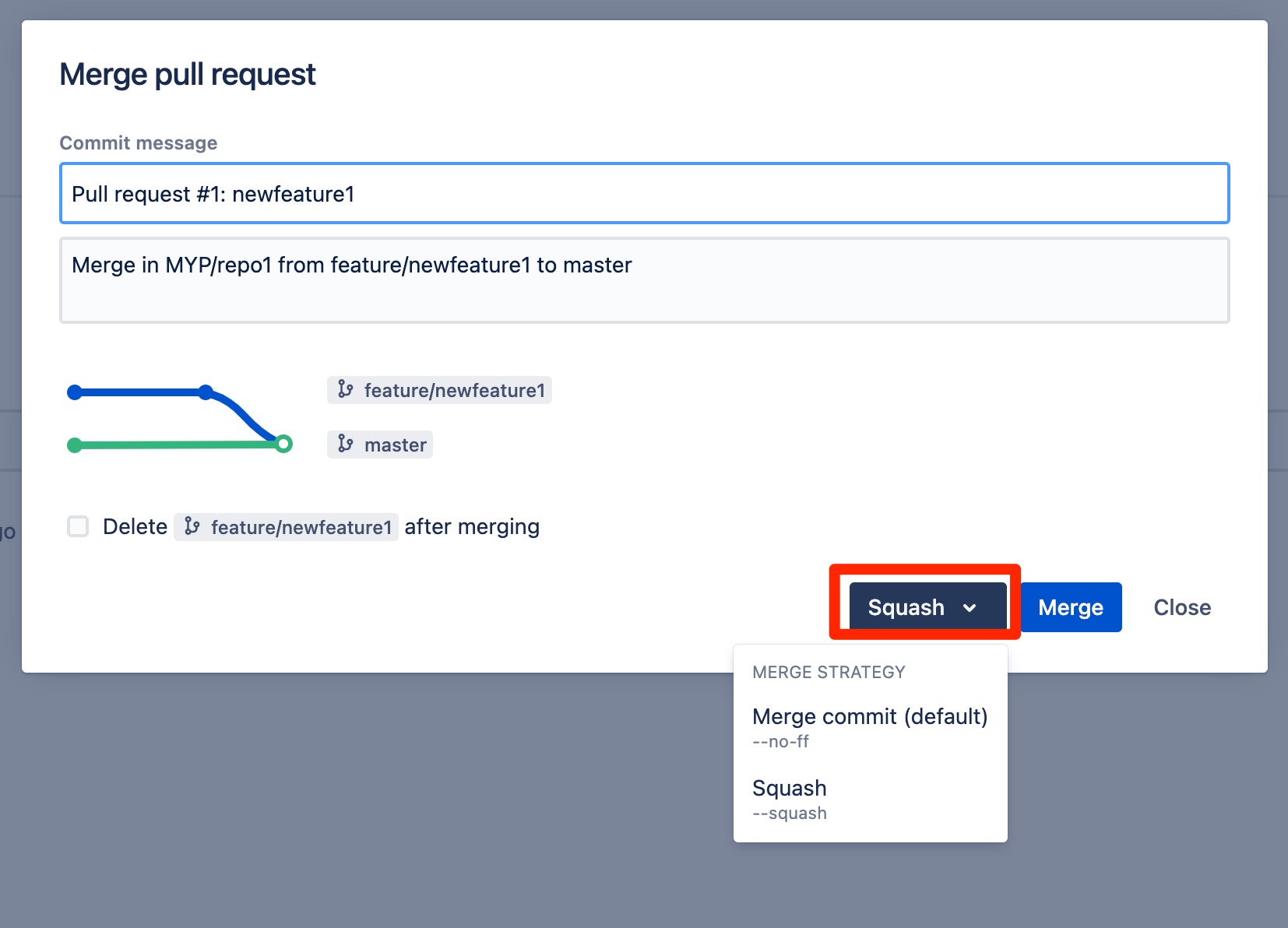Click the feature/newfeature1 branch badge near the graph

tap(439, 390)
